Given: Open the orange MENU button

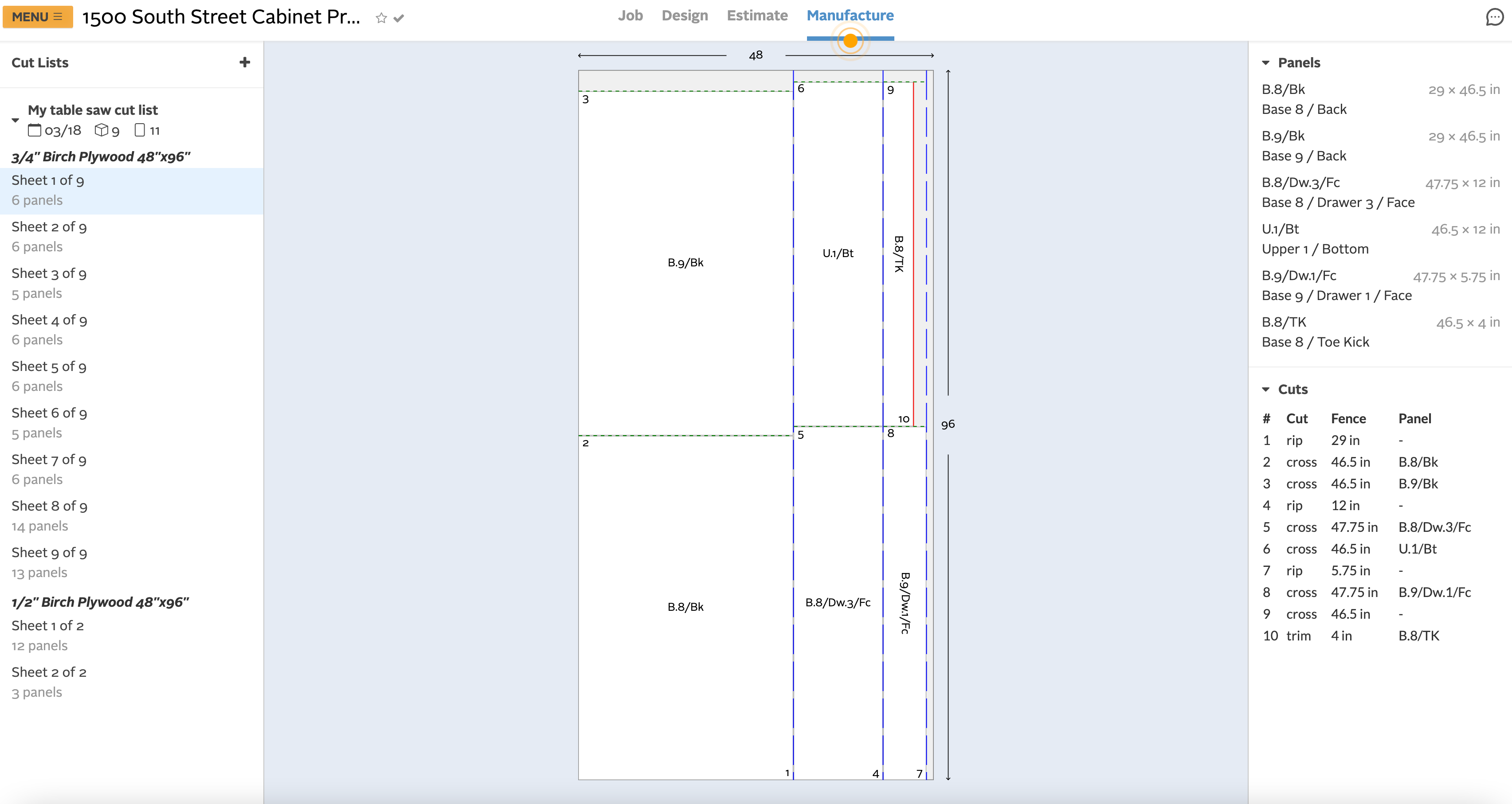Looking at the screenshot, I should click(38, 17).
